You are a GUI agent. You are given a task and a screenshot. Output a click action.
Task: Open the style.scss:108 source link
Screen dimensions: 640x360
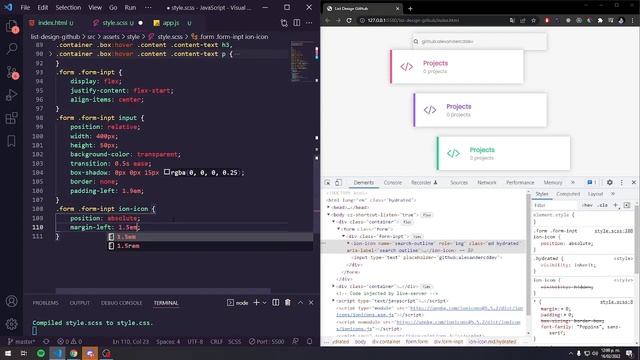[x=613, y=231]
